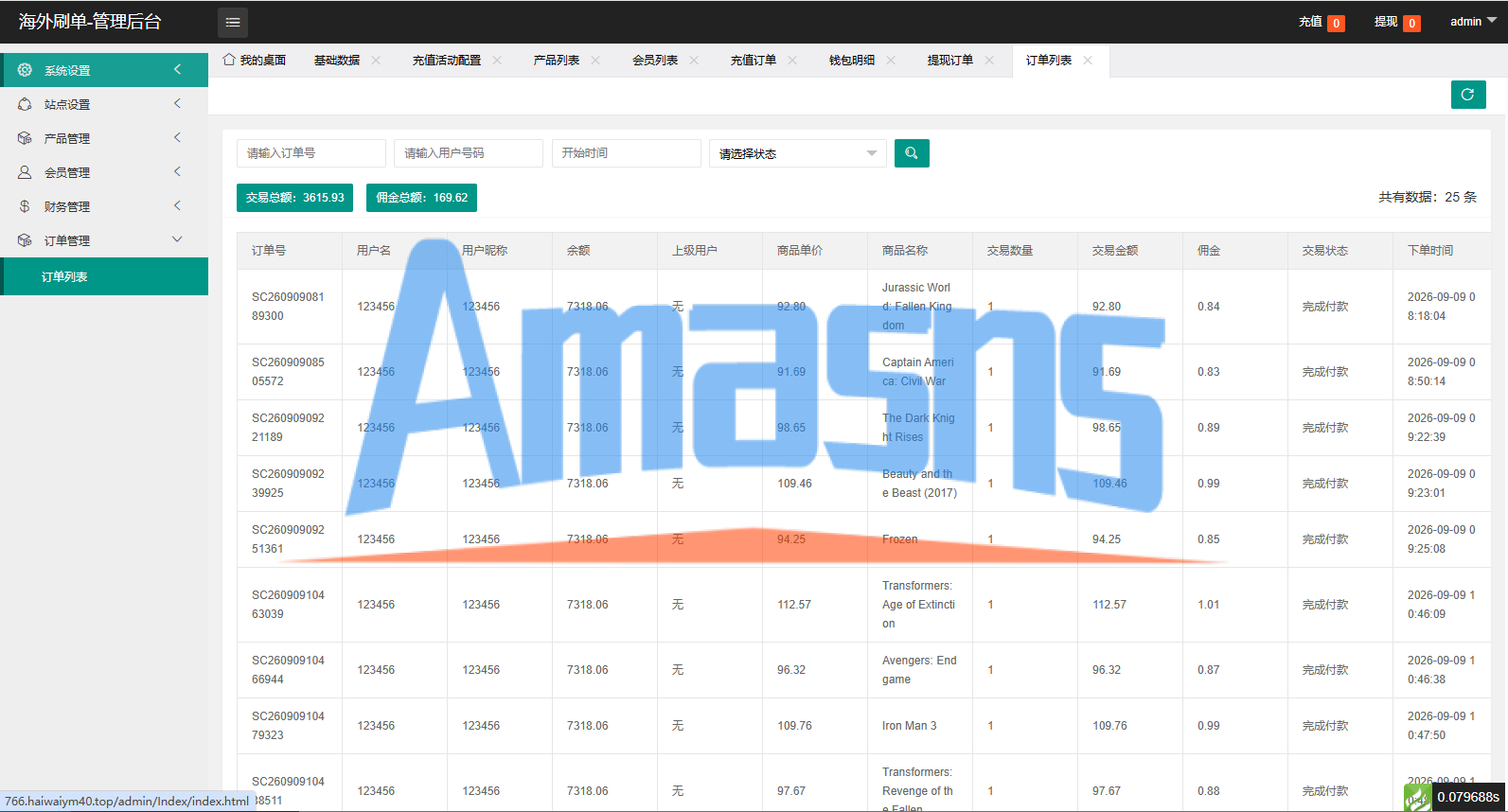Collapse the 订单管理 menu chevron

(177, 240)
